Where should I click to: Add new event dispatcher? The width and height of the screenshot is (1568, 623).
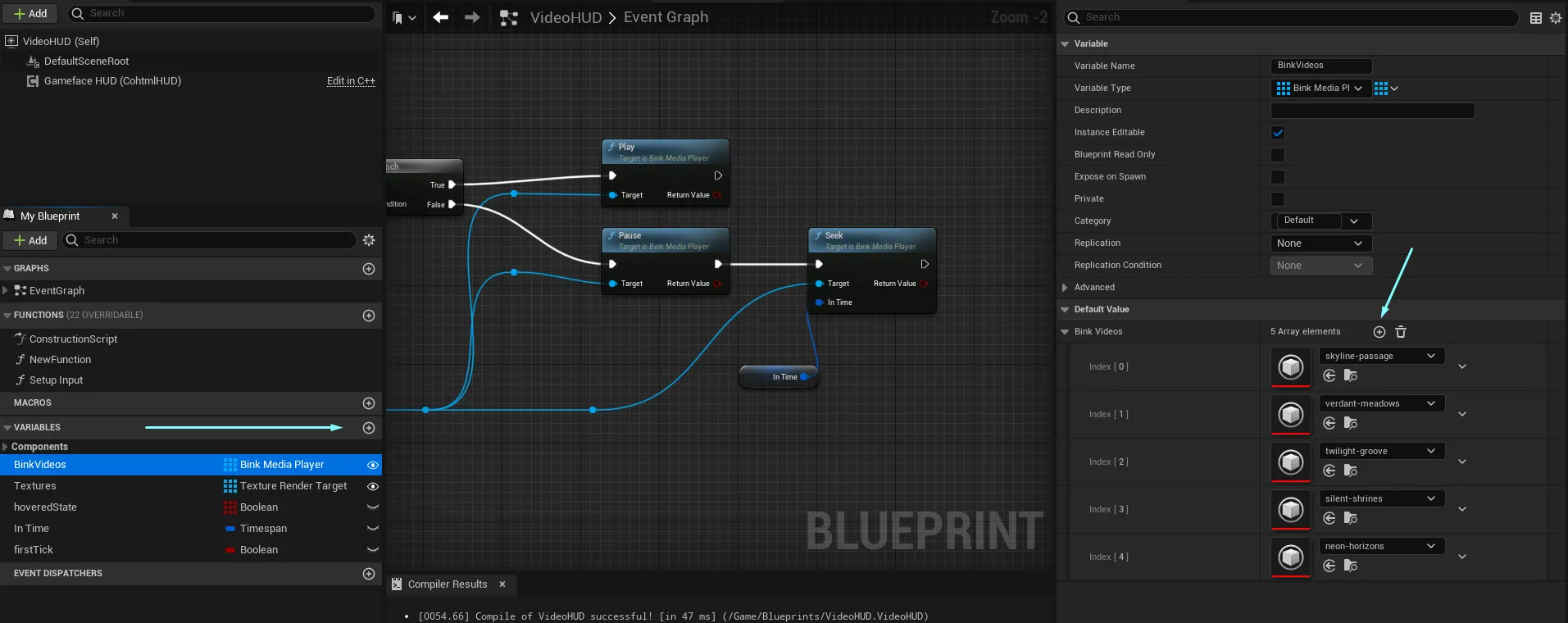coord(369,574)
